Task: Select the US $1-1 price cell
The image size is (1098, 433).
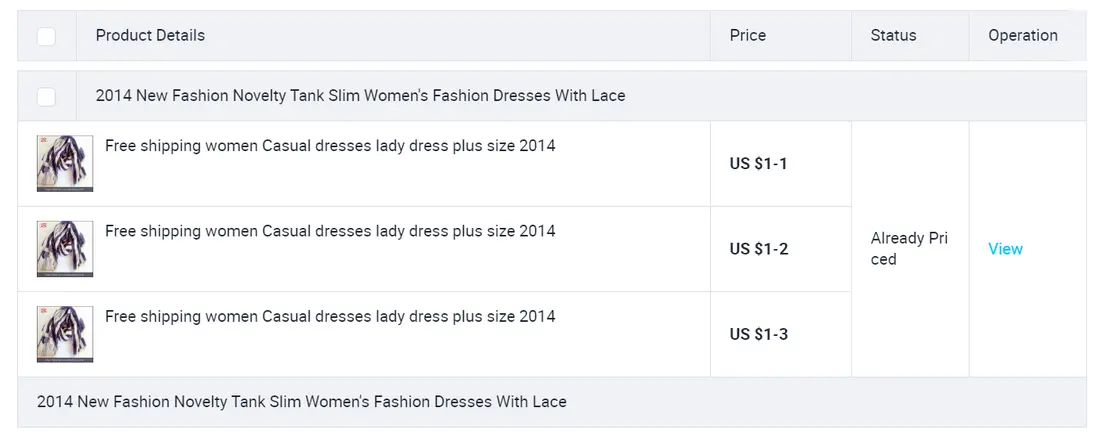Action: pos(759,164)
